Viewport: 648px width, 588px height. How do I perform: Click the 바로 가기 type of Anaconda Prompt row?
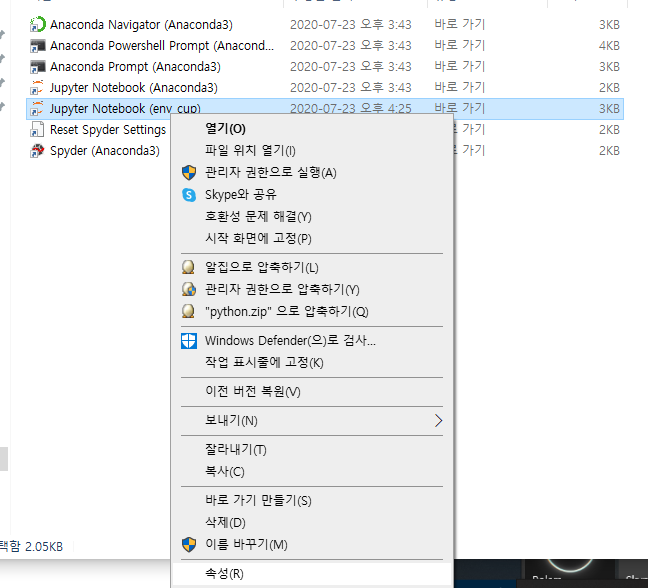(x=460, y=66)
